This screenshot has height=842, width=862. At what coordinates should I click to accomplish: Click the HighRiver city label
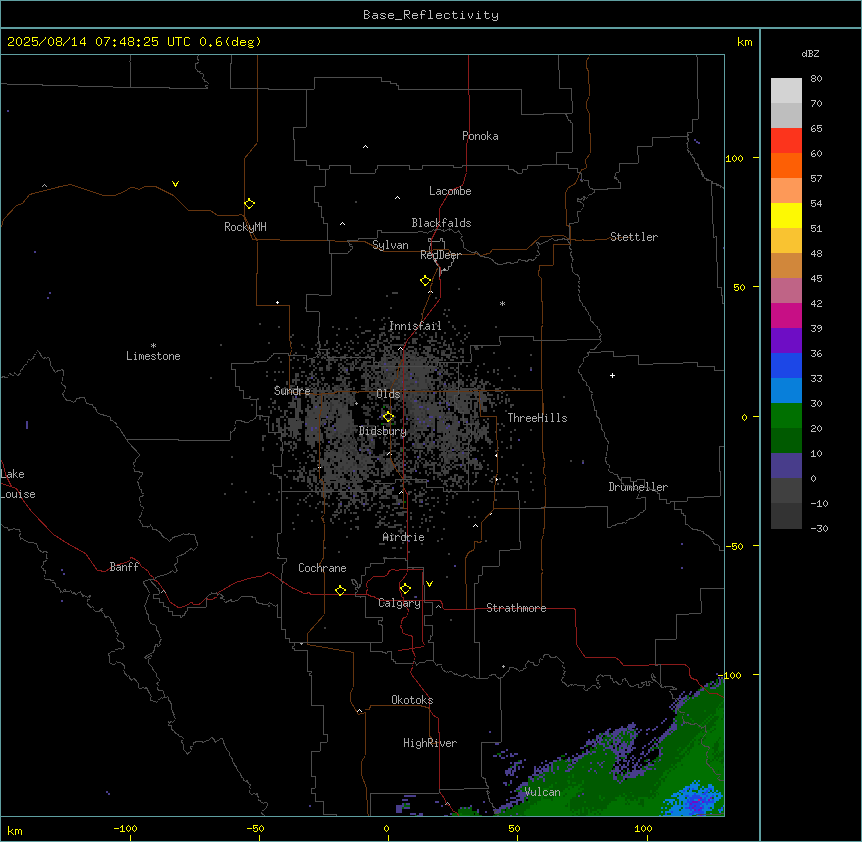430,743
